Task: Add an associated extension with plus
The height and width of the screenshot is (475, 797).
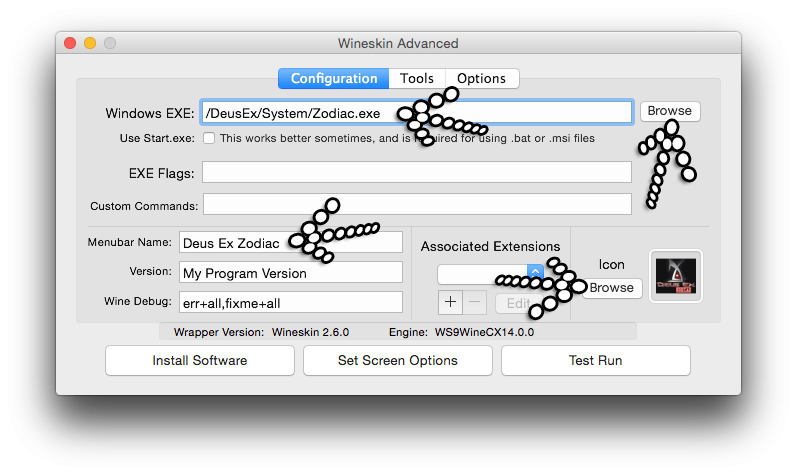Action: tap(450, 302)
